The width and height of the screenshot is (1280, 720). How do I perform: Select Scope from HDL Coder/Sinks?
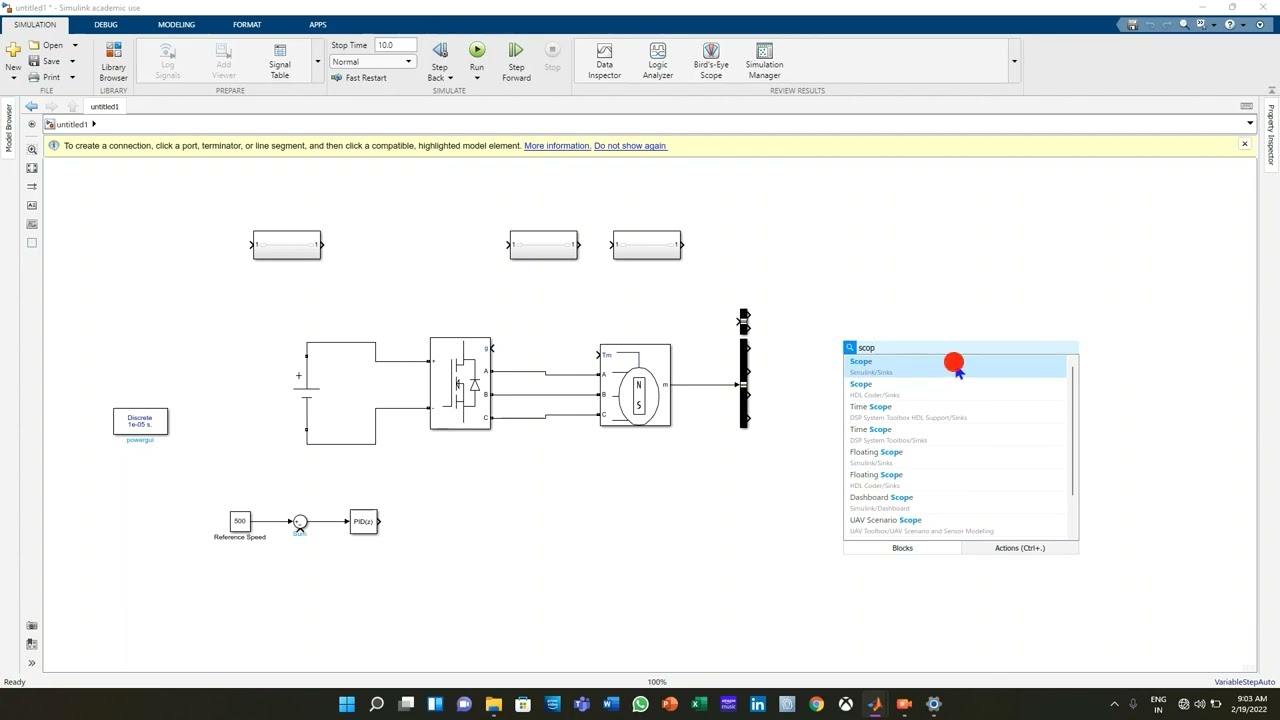tap(956, 389)
